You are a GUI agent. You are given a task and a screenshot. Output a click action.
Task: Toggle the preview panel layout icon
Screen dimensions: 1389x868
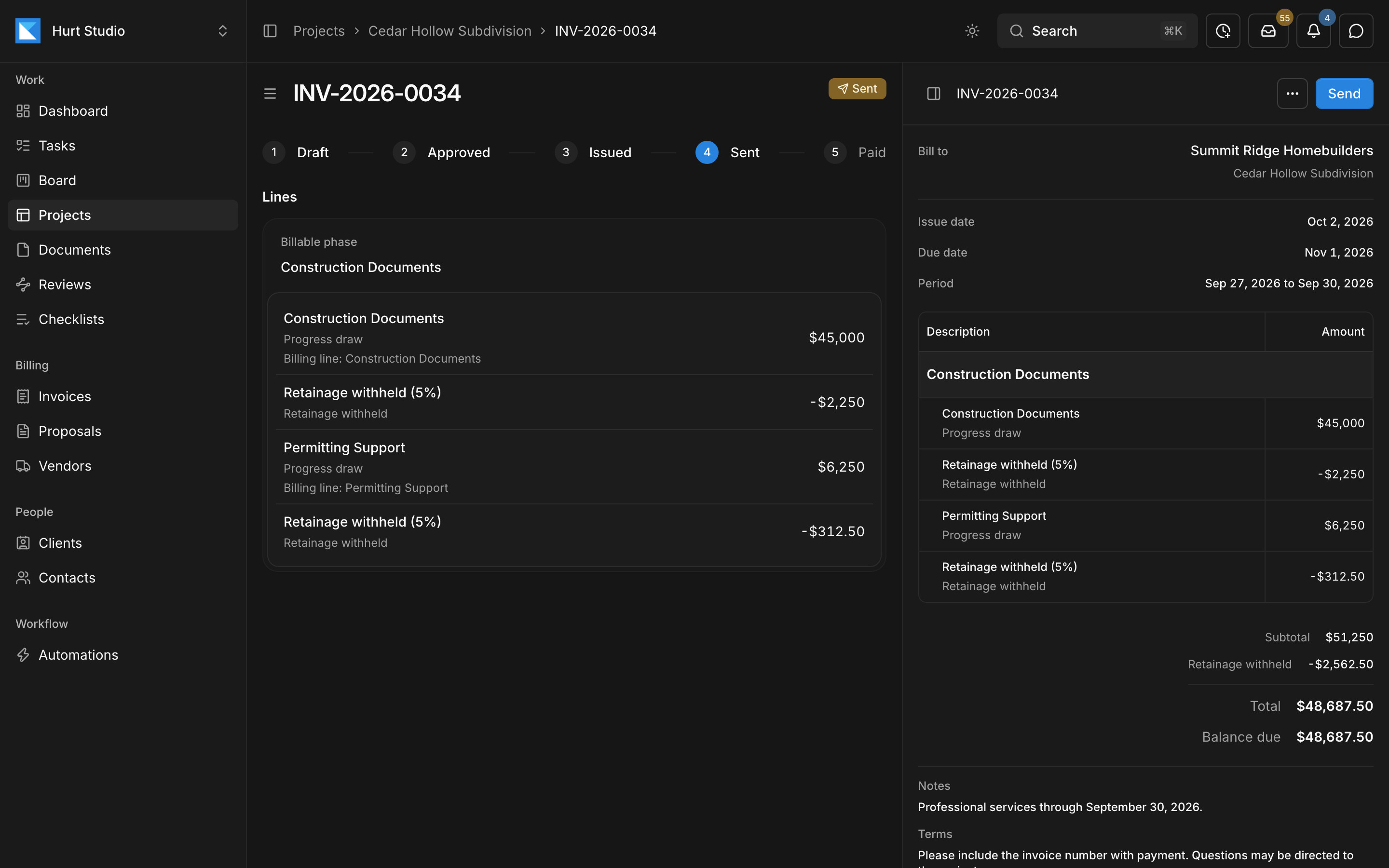[x=934, y=94]
